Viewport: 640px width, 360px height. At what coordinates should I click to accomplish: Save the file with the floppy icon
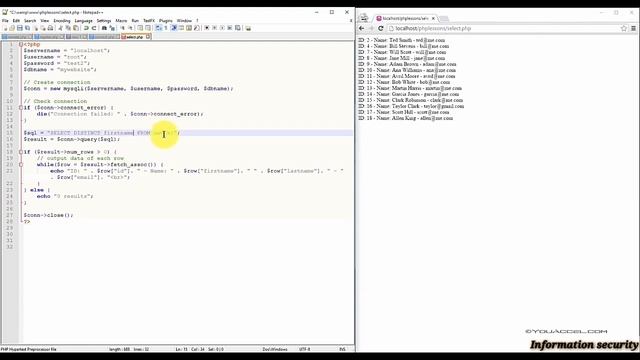pyautogui.click(x=20, y=28)
